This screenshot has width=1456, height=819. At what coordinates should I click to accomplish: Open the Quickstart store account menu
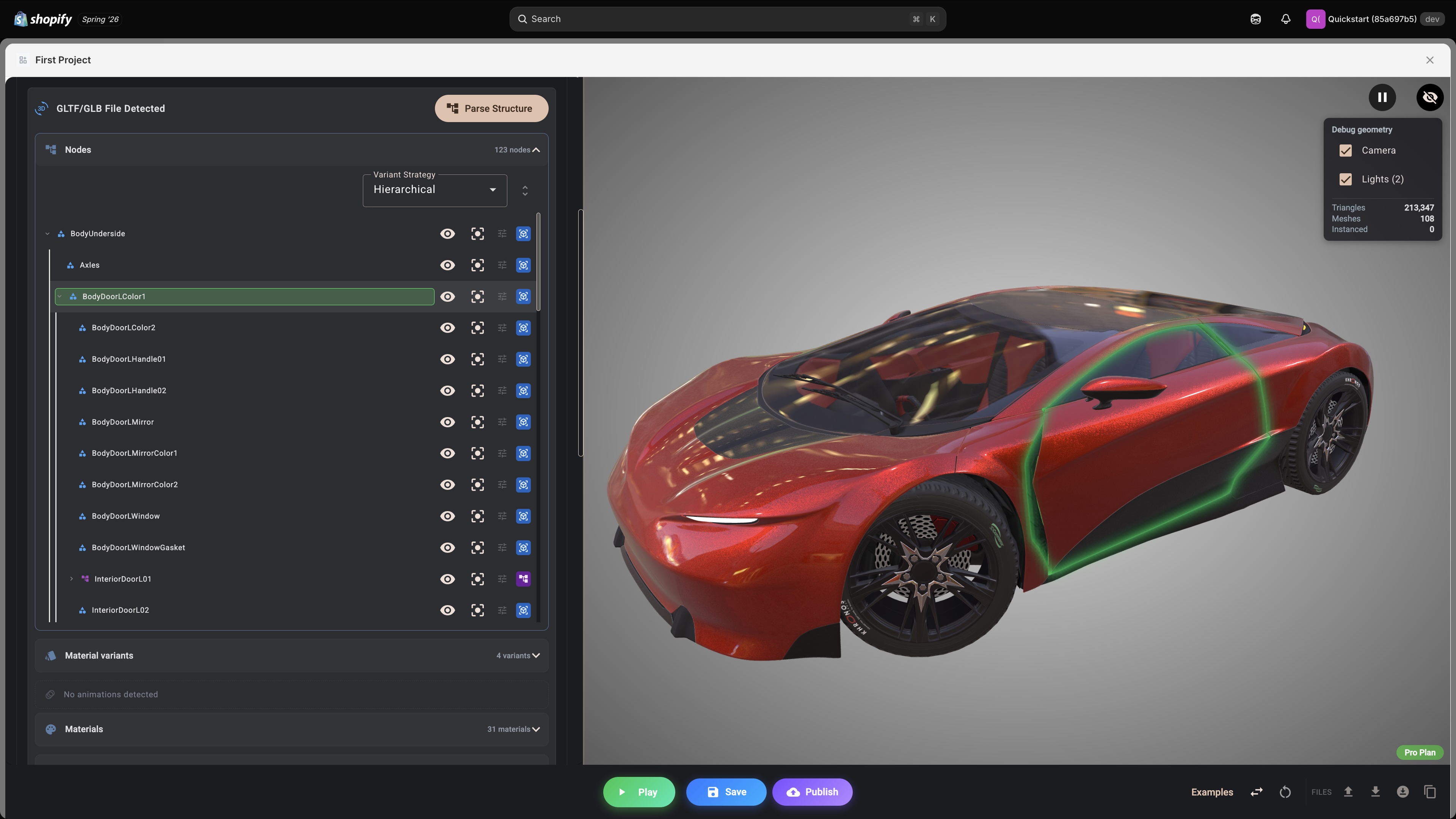click(x=1376, y=19)
